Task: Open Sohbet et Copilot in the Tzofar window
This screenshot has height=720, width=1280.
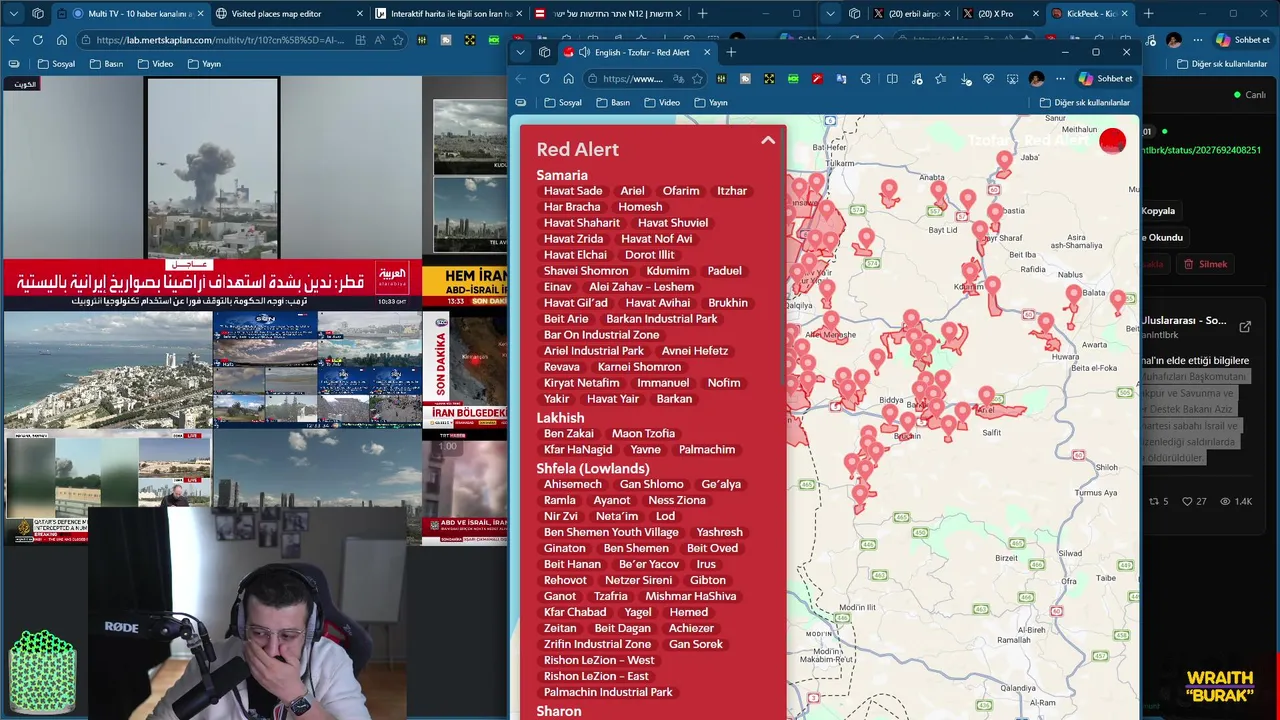Action: pos(1106,79)
